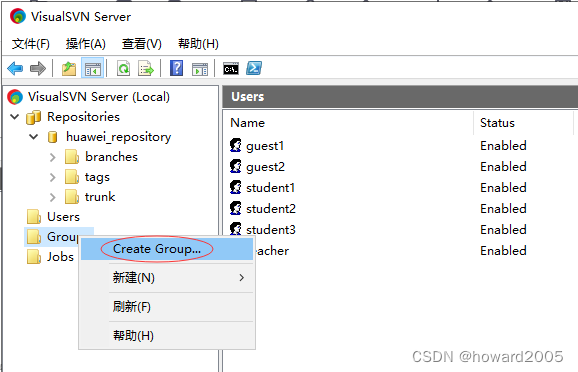Select the student1 user name
Screen dimensions: 578x372
coord(271,188)
